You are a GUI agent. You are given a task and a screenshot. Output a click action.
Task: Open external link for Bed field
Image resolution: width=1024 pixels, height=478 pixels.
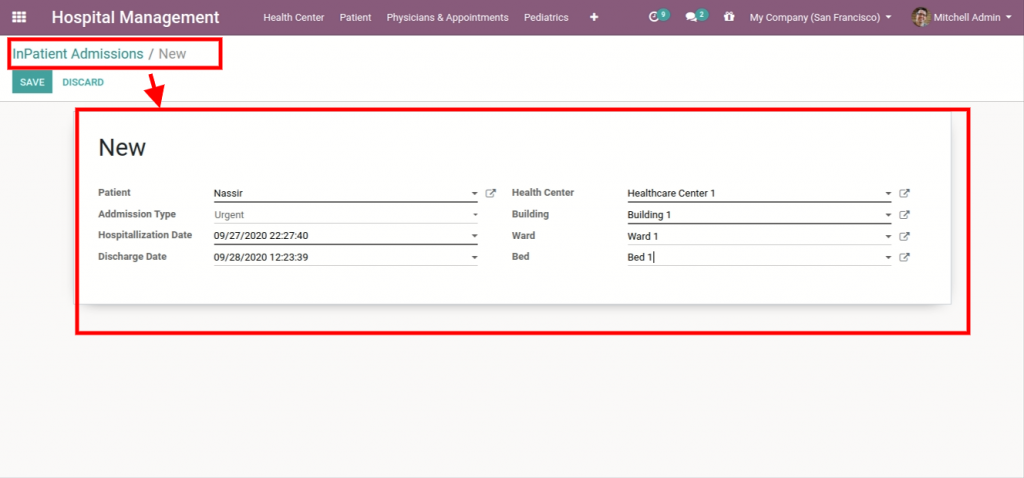(904, 258)
